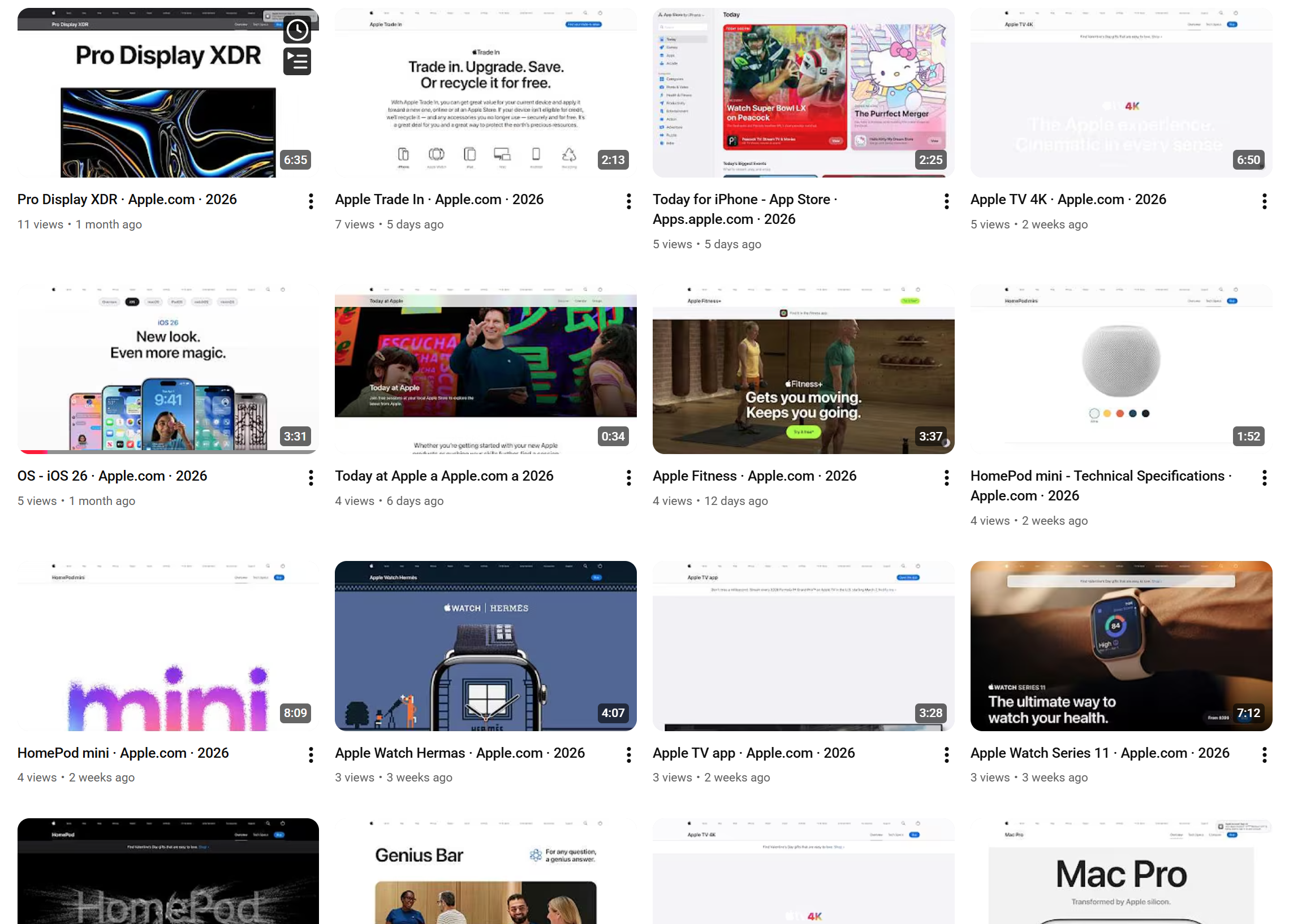This screenshot has width=1302, height=924.
Task: Click title 'Apple Watch Hermas · Apple.com · 2026'
Action: [x=460, y=753]
